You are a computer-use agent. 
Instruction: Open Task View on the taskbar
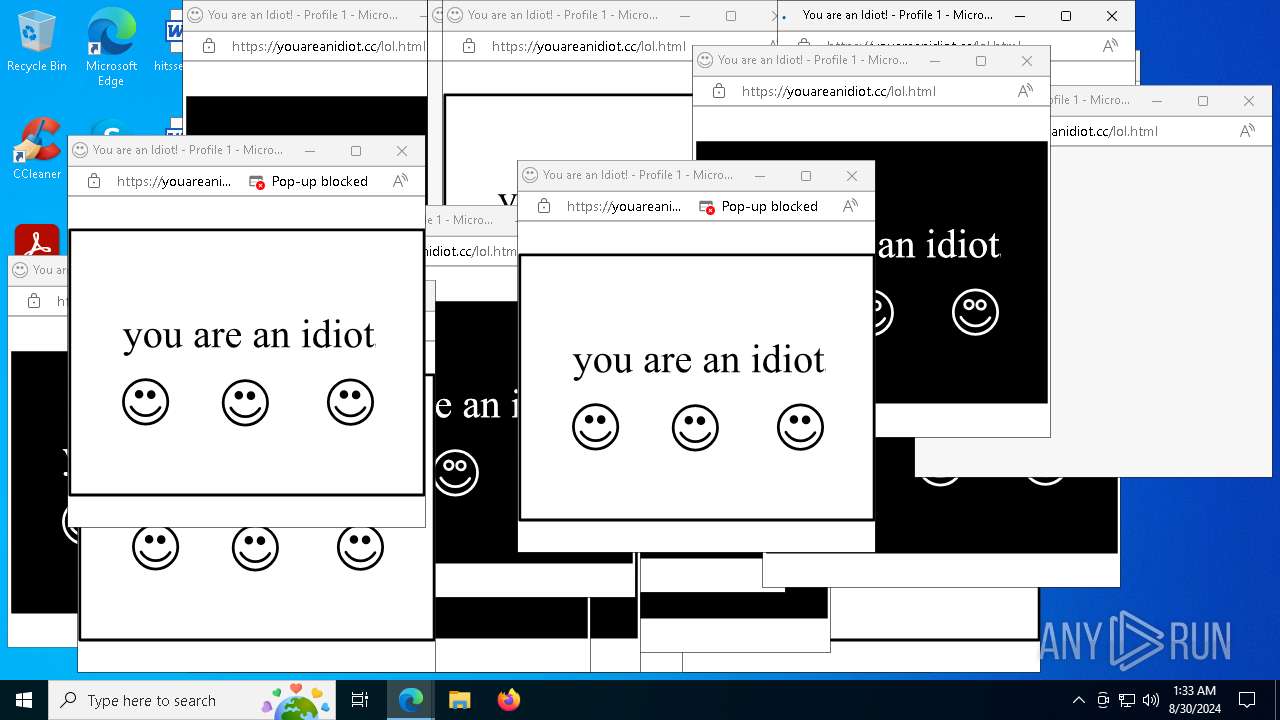pyautogui.click(x=360, y=700)
